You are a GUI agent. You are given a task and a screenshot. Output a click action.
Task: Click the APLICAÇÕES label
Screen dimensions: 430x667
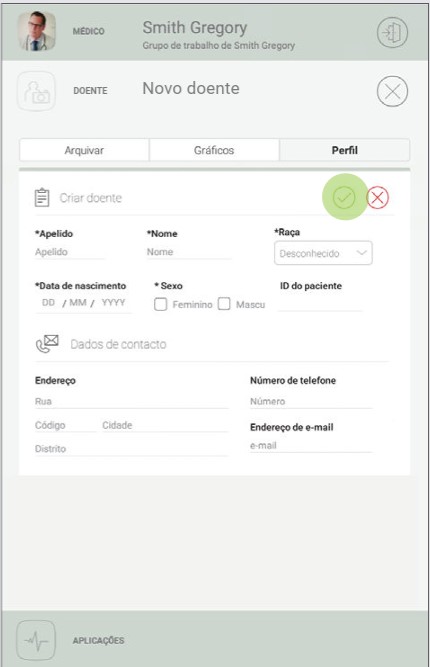click(98, 641)
